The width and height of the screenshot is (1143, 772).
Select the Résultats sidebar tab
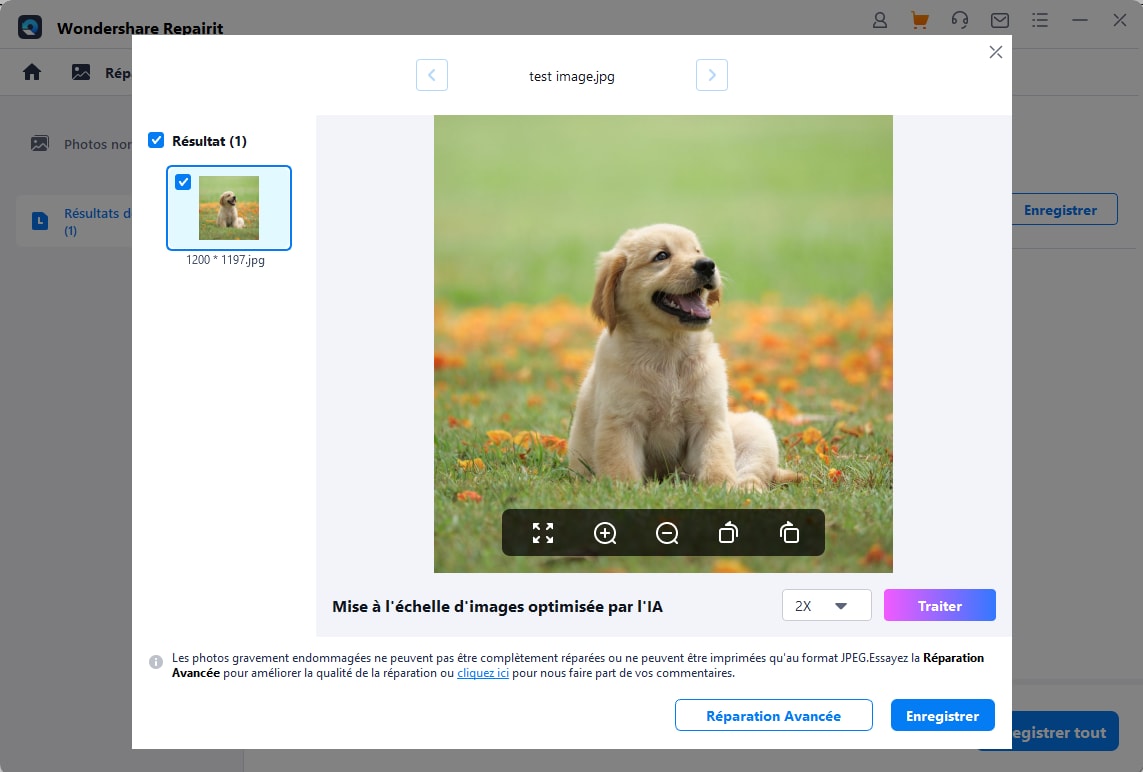74,221
